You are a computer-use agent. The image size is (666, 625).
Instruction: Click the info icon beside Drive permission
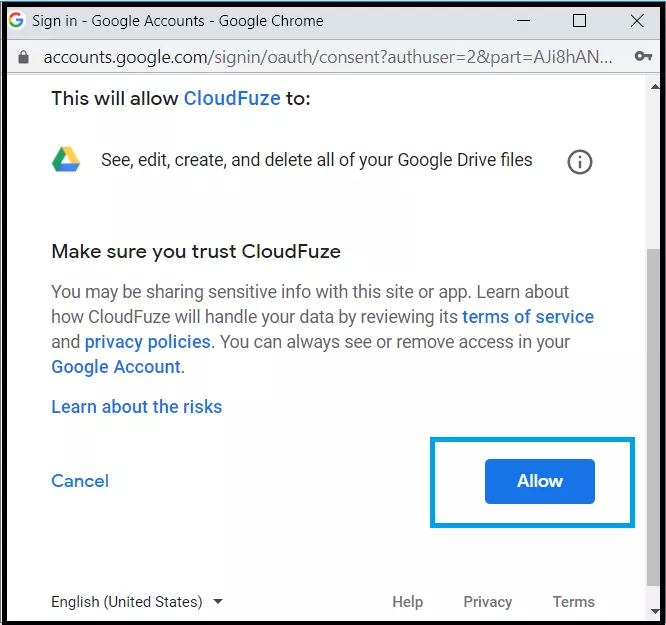pyautogui.click(x=579, y=162)
